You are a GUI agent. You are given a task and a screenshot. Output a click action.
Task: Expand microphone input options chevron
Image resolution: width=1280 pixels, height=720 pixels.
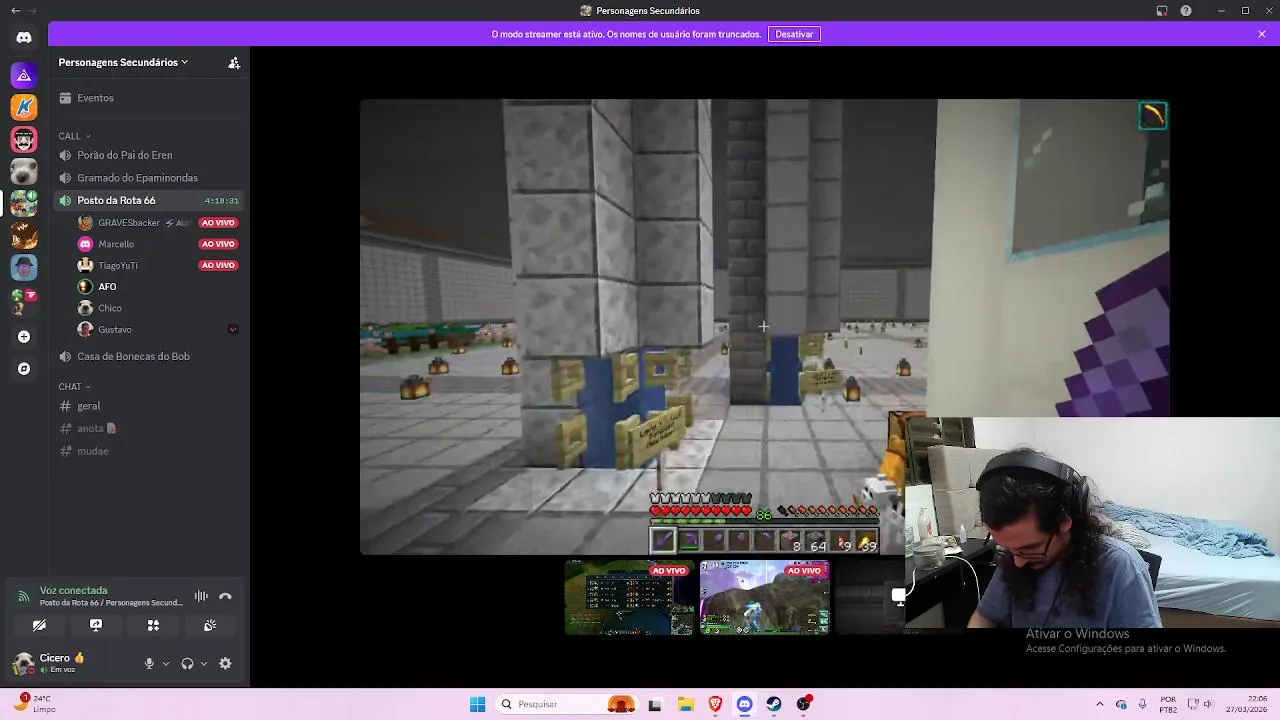166,663
